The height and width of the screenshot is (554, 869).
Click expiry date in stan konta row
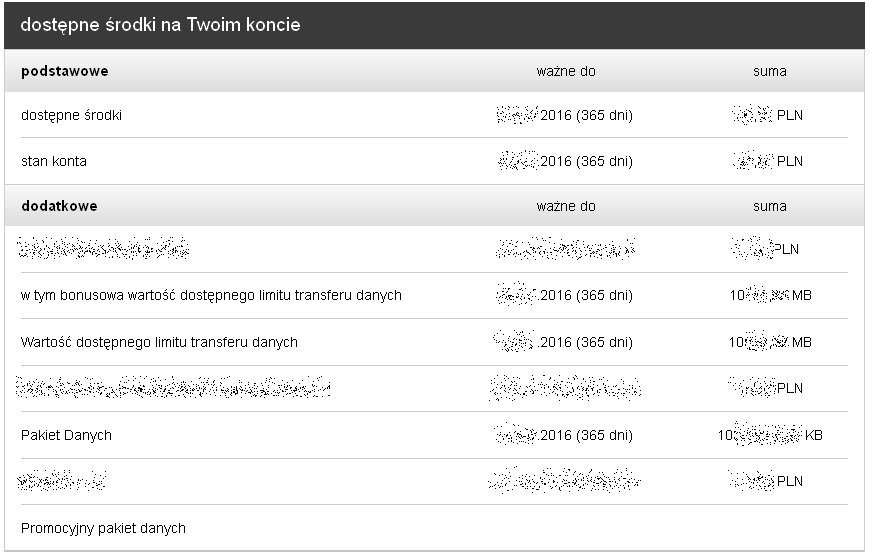coord(566,162)
